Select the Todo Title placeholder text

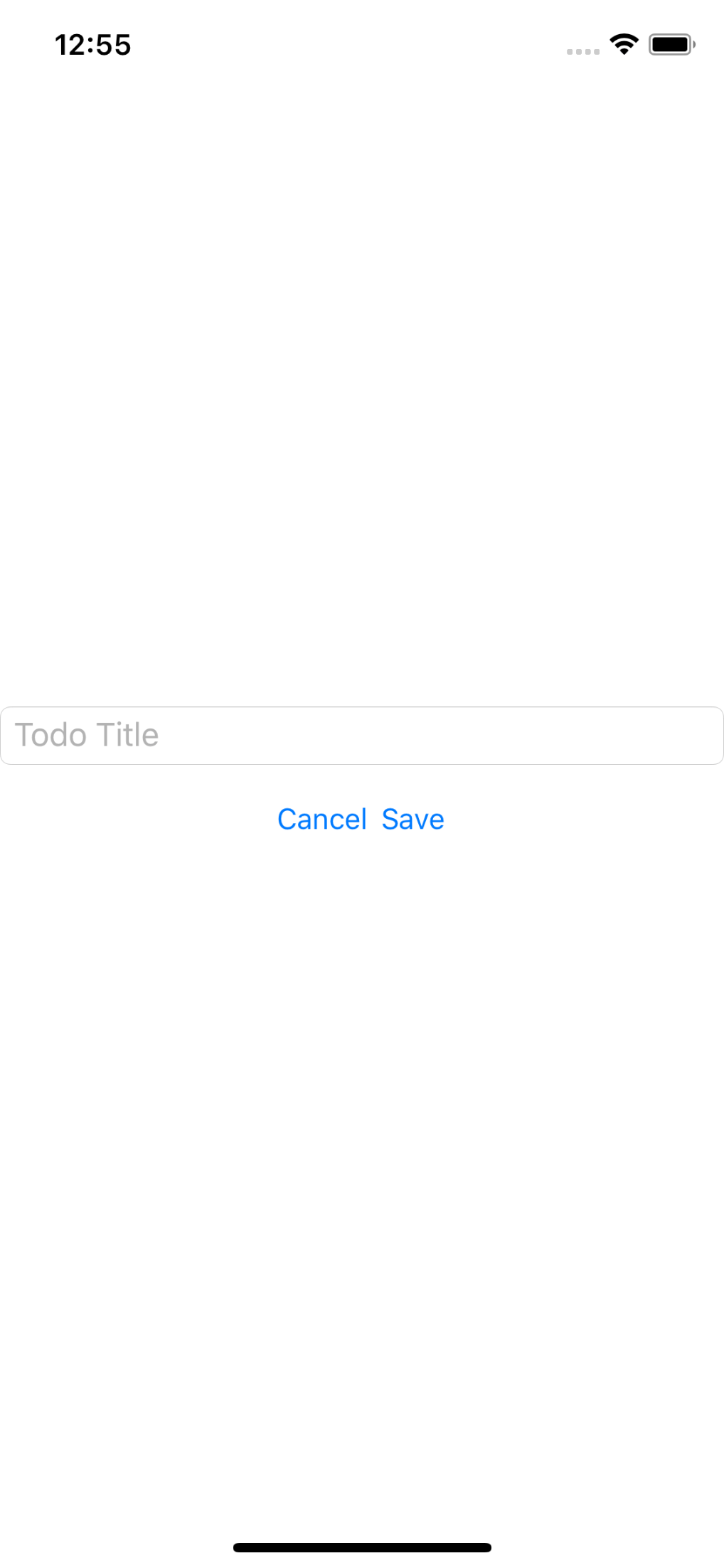87,735
